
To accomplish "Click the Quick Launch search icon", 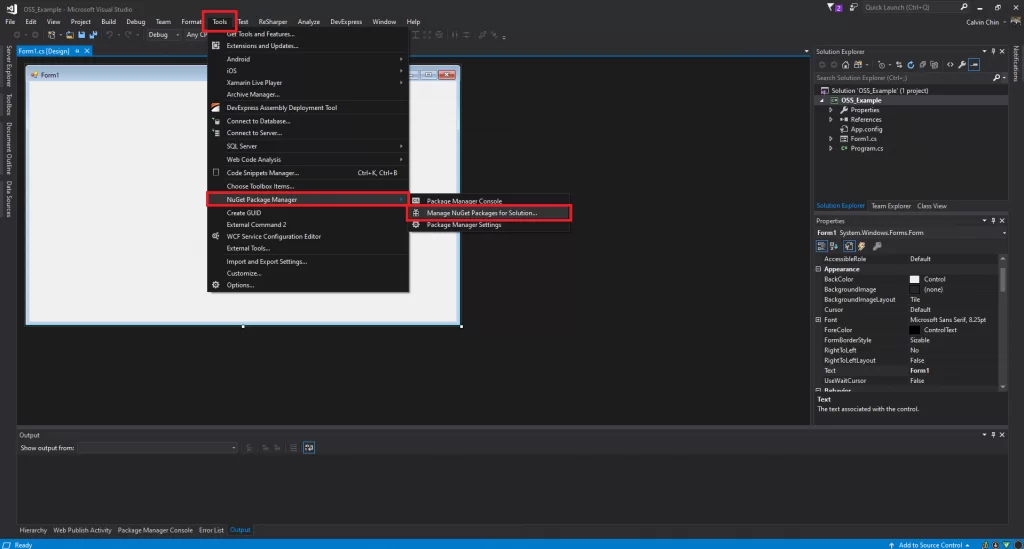I will [964, 7].
